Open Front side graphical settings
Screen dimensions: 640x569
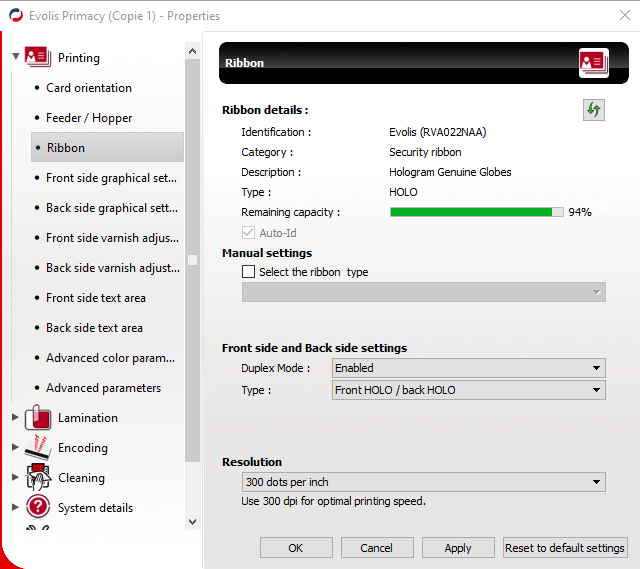click(111, 178)
